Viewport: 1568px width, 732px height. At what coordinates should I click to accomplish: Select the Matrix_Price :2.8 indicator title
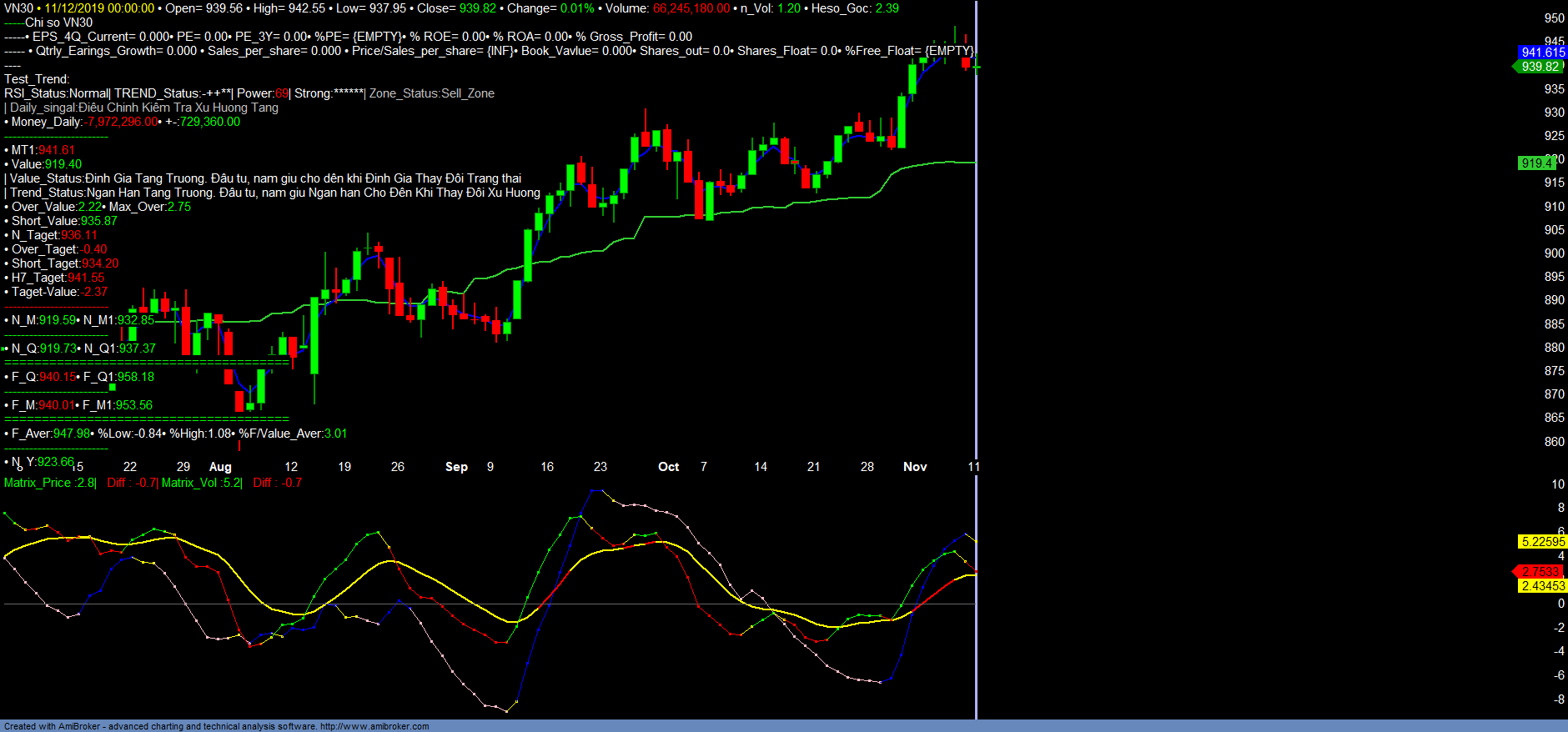tap(49, 483)
